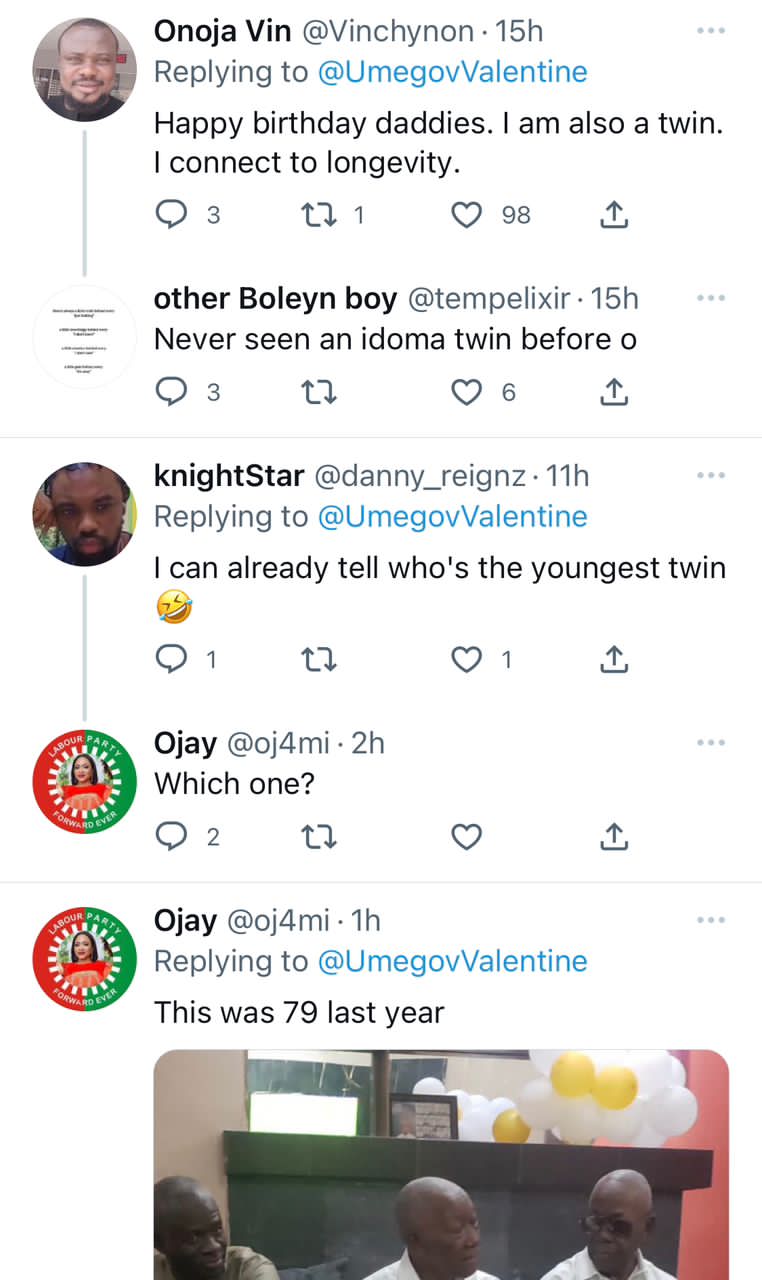The width and height of the screenshot is (762, 1280).
Task: Share Ojay's "Which one?" tweet
Action: tap(614, 837)
